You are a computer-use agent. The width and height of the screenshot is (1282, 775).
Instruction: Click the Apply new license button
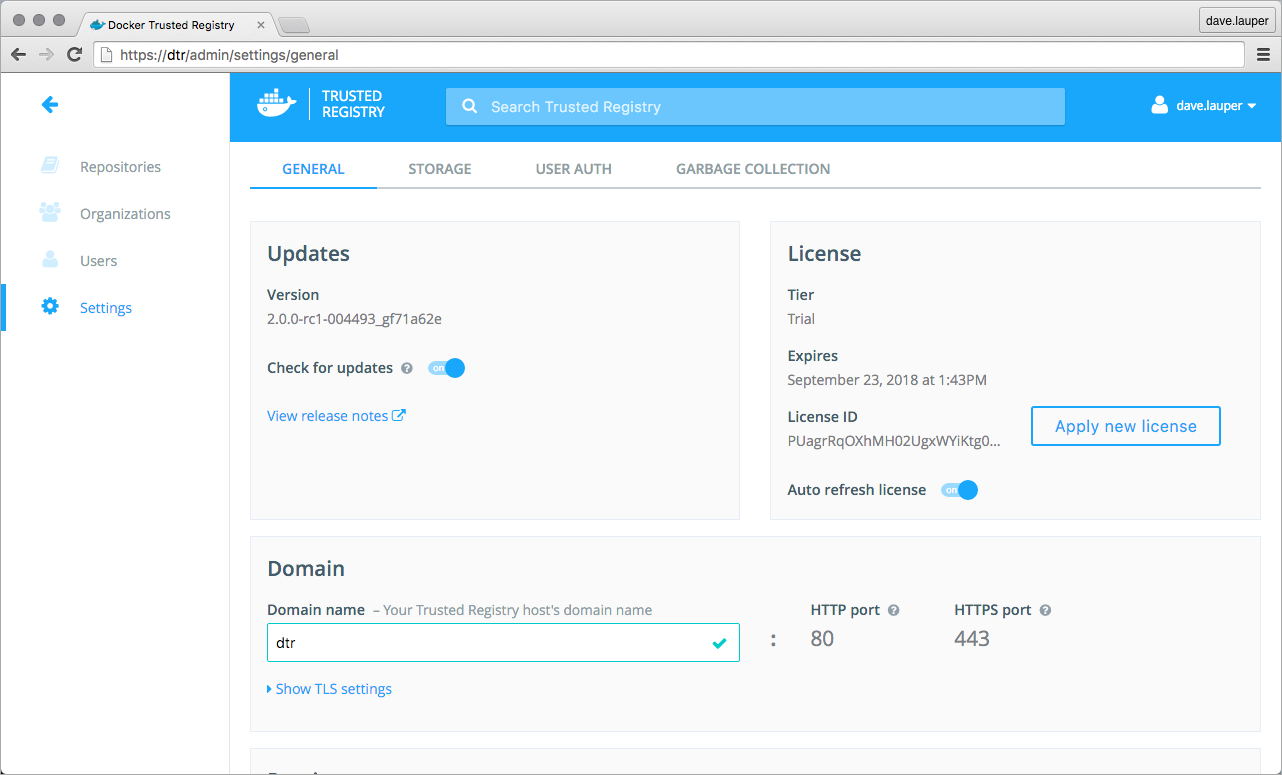coord(1125,426)
